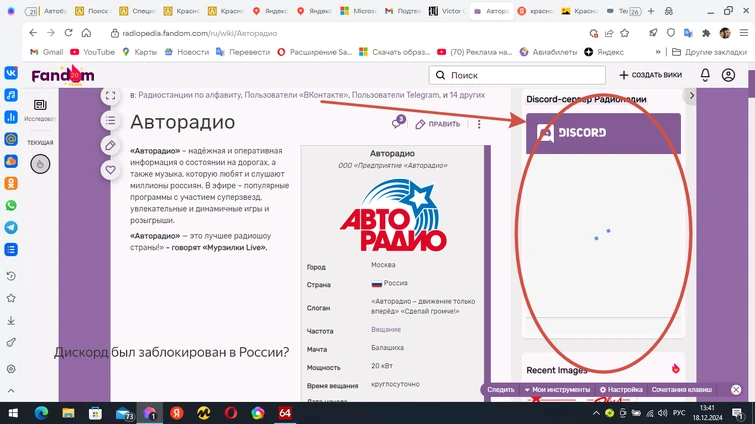Open extensions puzzle icon

click(706, 33)
